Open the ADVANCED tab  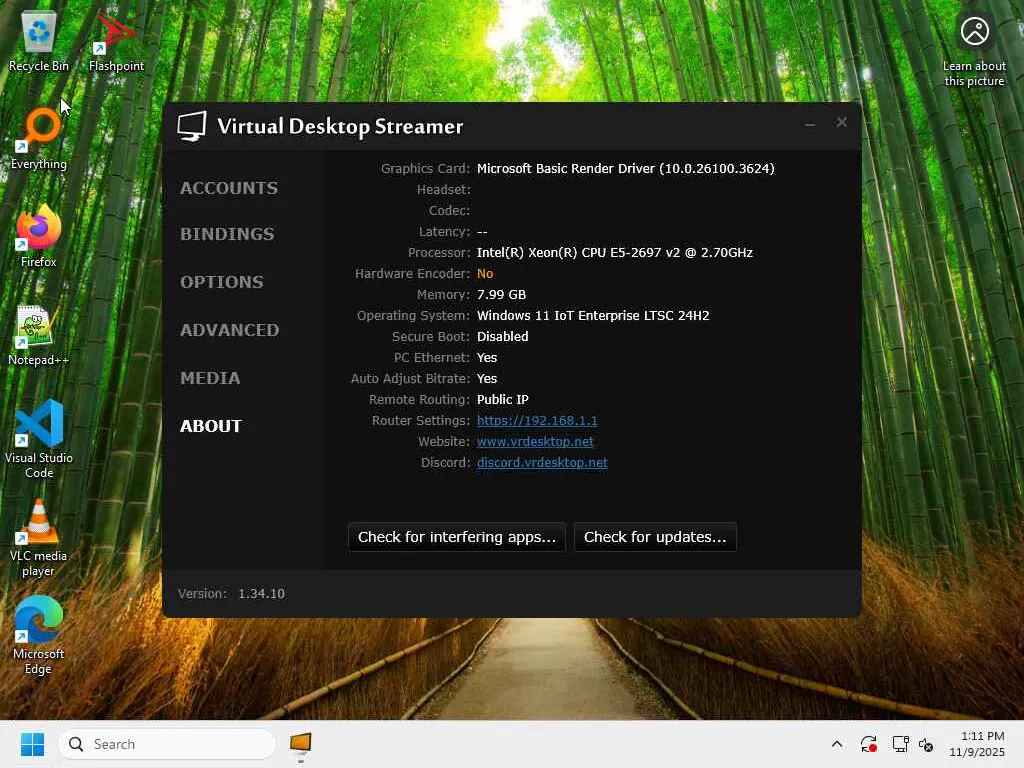tap(229, 330)
